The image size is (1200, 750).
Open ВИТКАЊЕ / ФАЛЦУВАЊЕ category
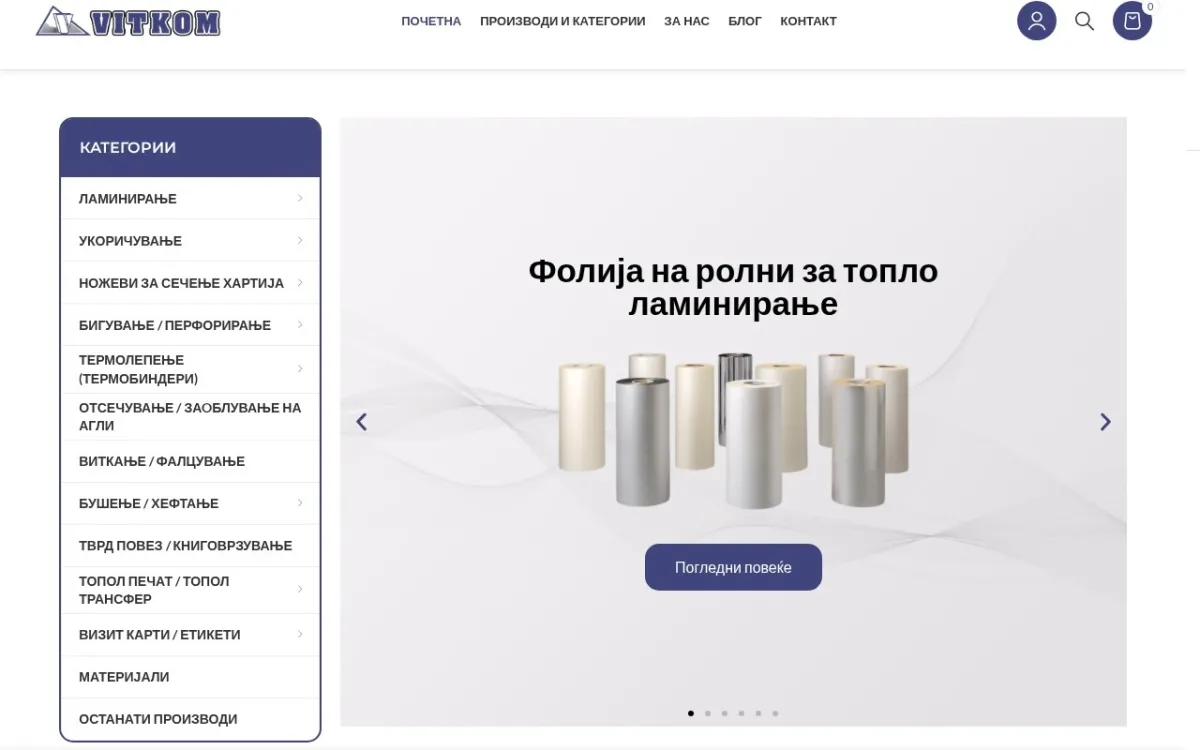[162, 461]
